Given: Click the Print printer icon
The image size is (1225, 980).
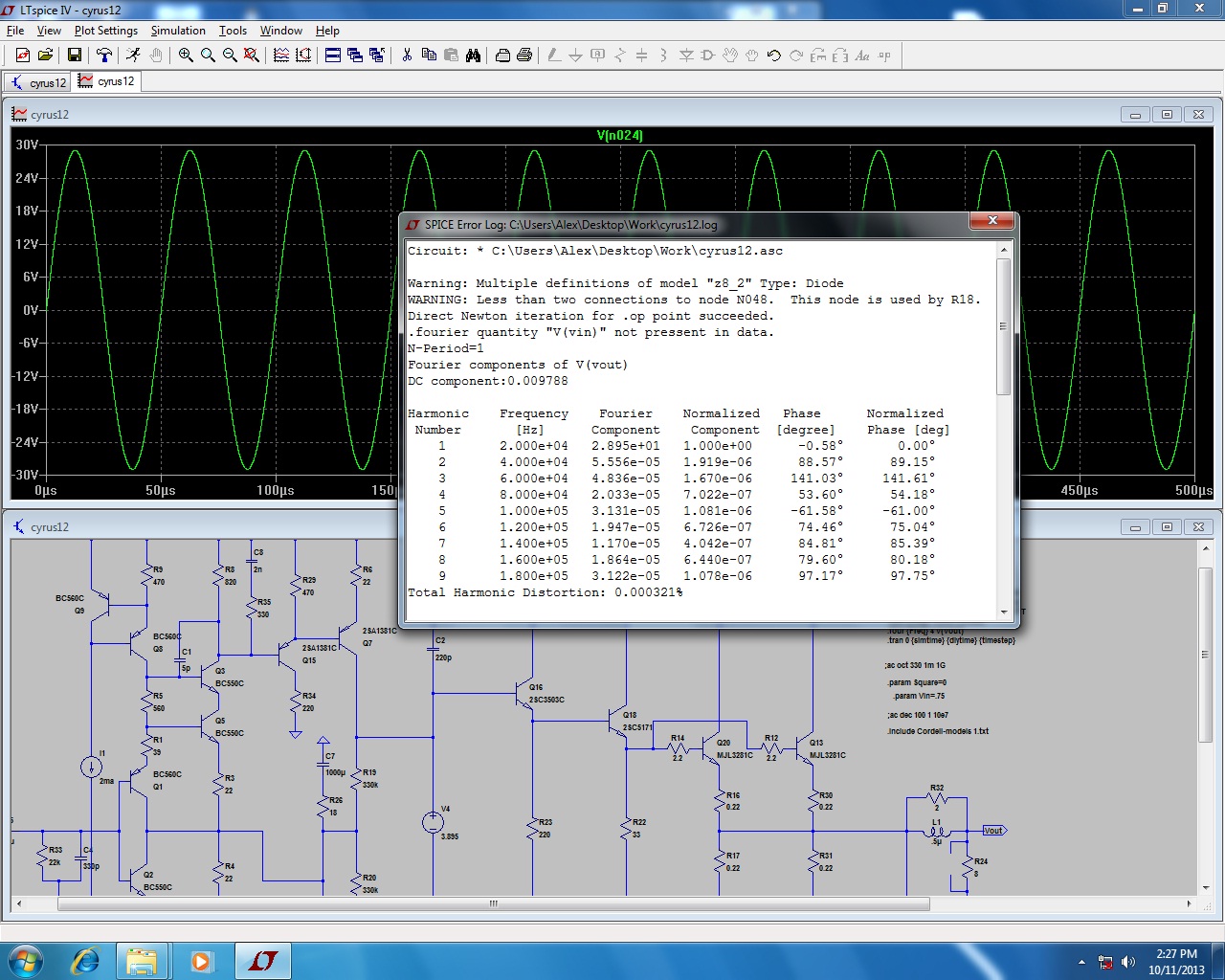Looking at the screenshot, I should [524, 56].
